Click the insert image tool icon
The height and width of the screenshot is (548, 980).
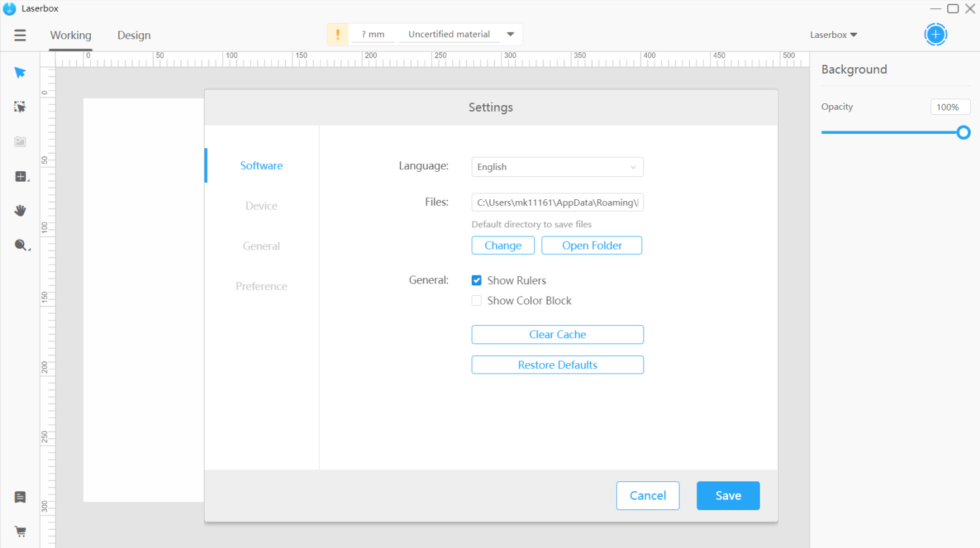[20, 142]
